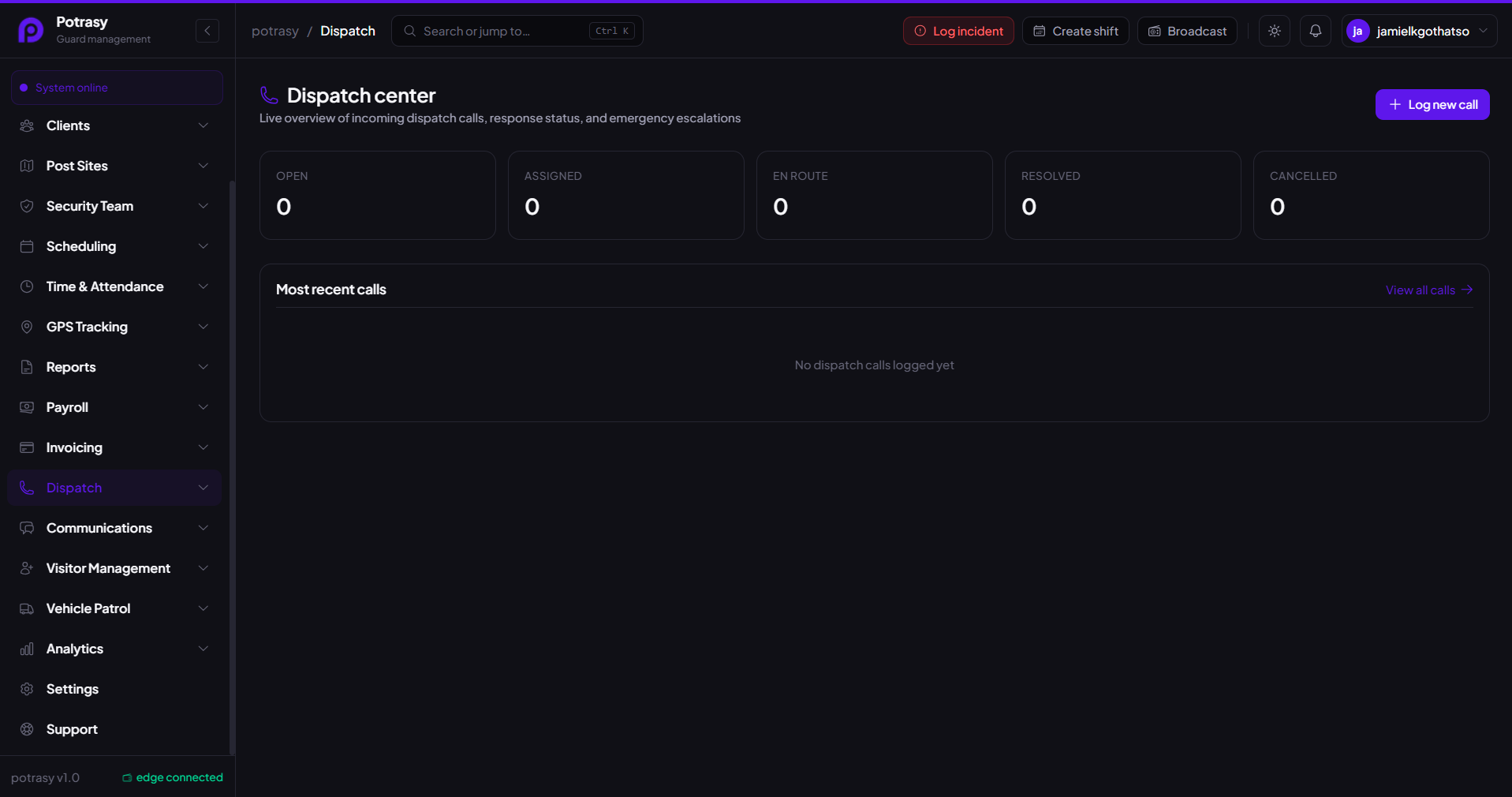Viewport: 1512px width, 797px height.
Task: Click the Security Team shield icon
Action: (x=27, y=206)
